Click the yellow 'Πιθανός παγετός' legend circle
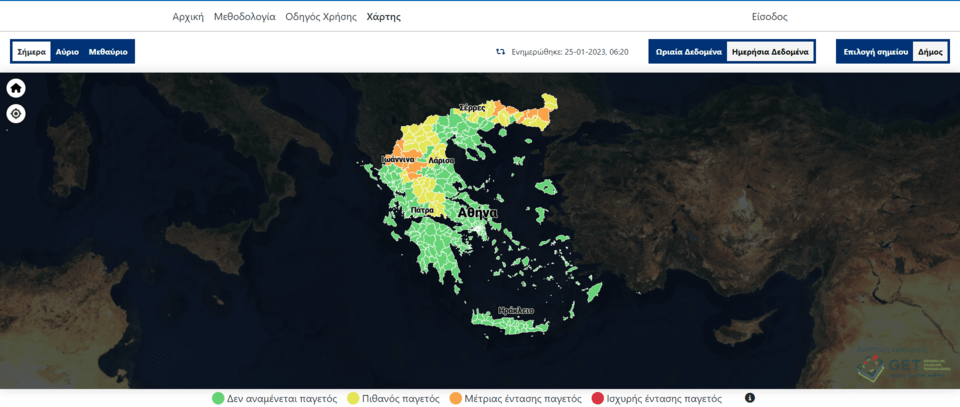The image size is (960, 407). [353, 398]
